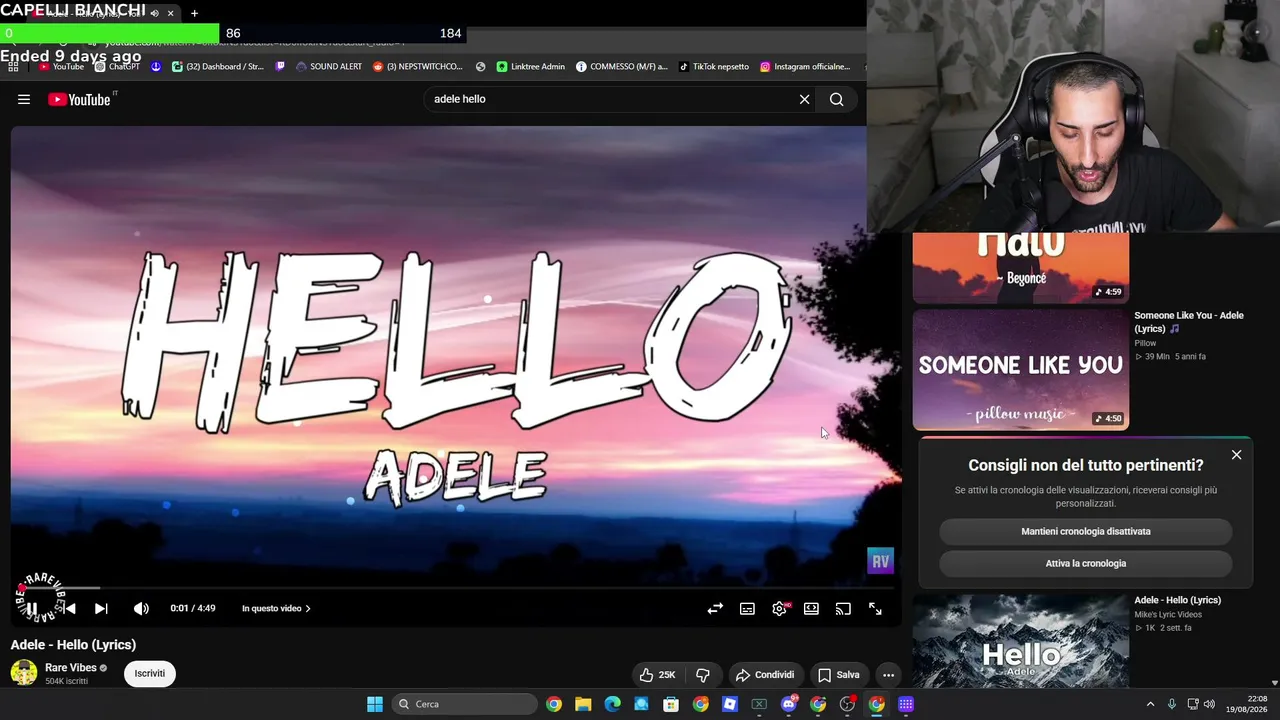Click 'Attiva la cronologia'
Viewport: 1280px width, 720px height.
(x=1086, y=563)
